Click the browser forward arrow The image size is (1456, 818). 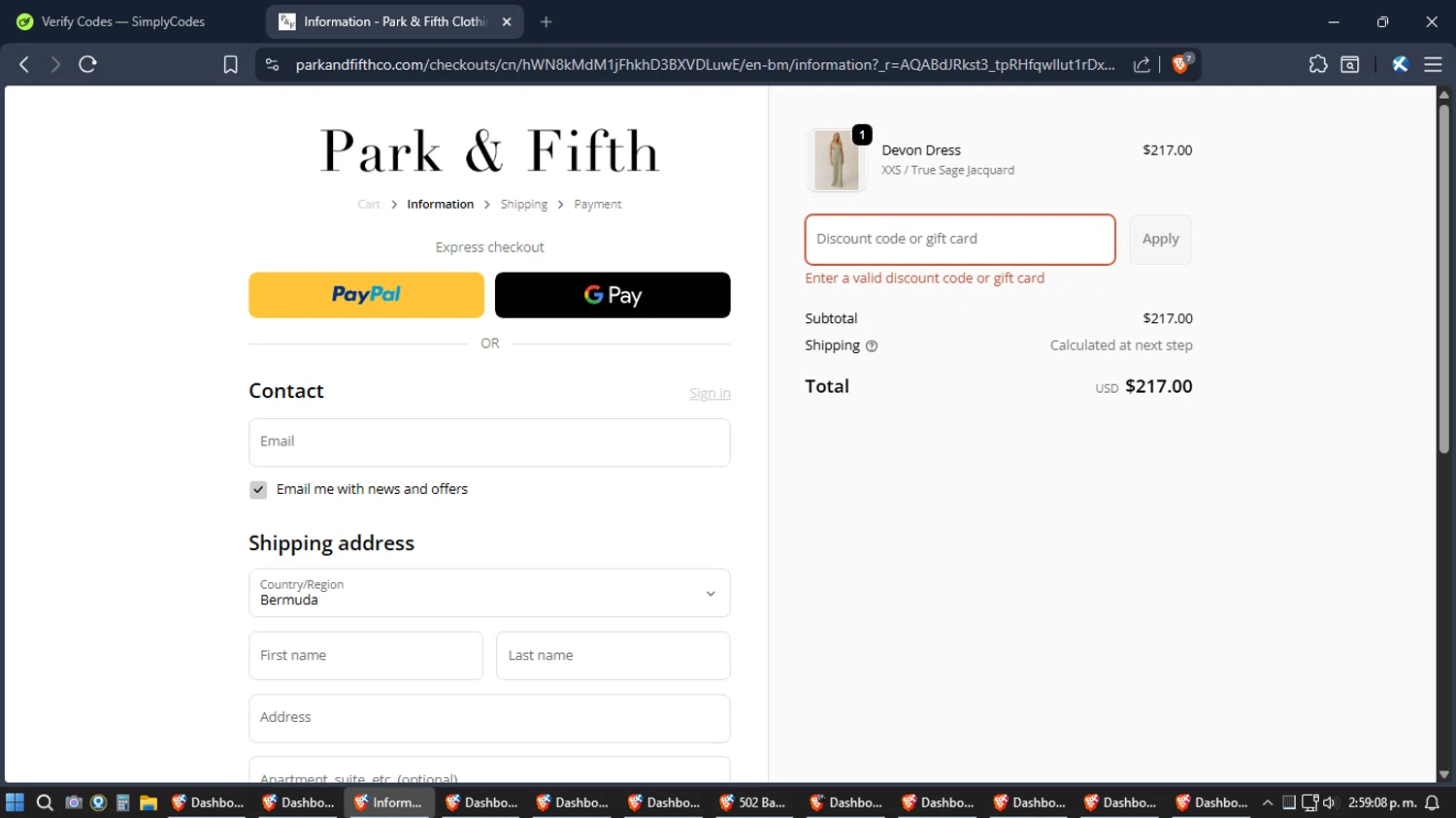coord(55,64)
